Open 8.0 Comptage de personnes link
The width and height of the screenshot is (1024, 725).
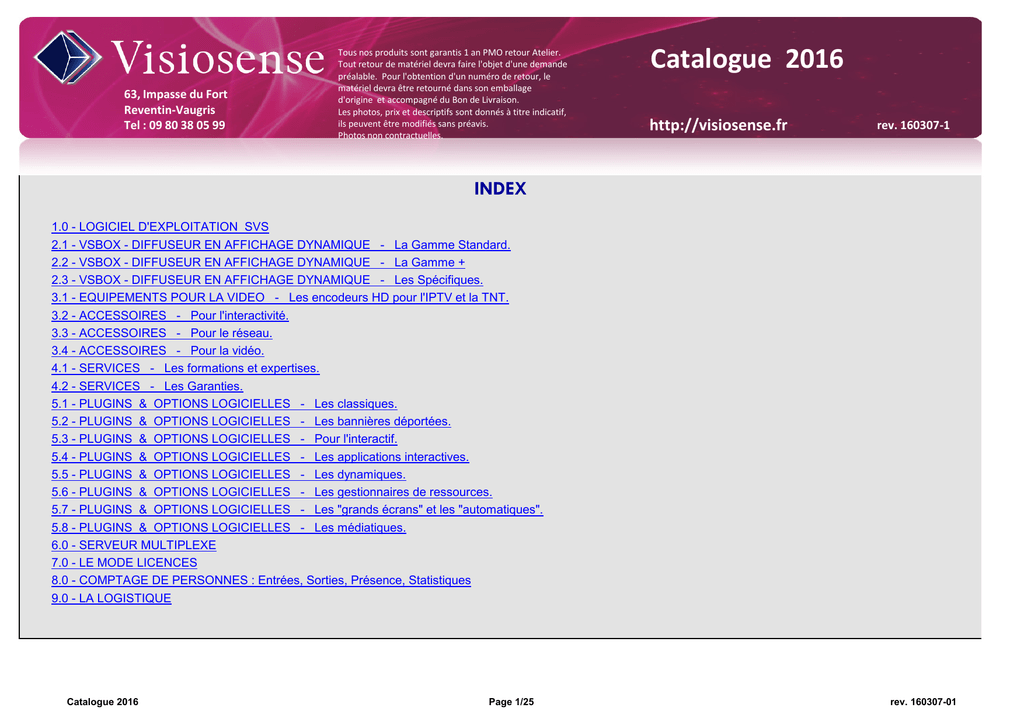(261, 581)
